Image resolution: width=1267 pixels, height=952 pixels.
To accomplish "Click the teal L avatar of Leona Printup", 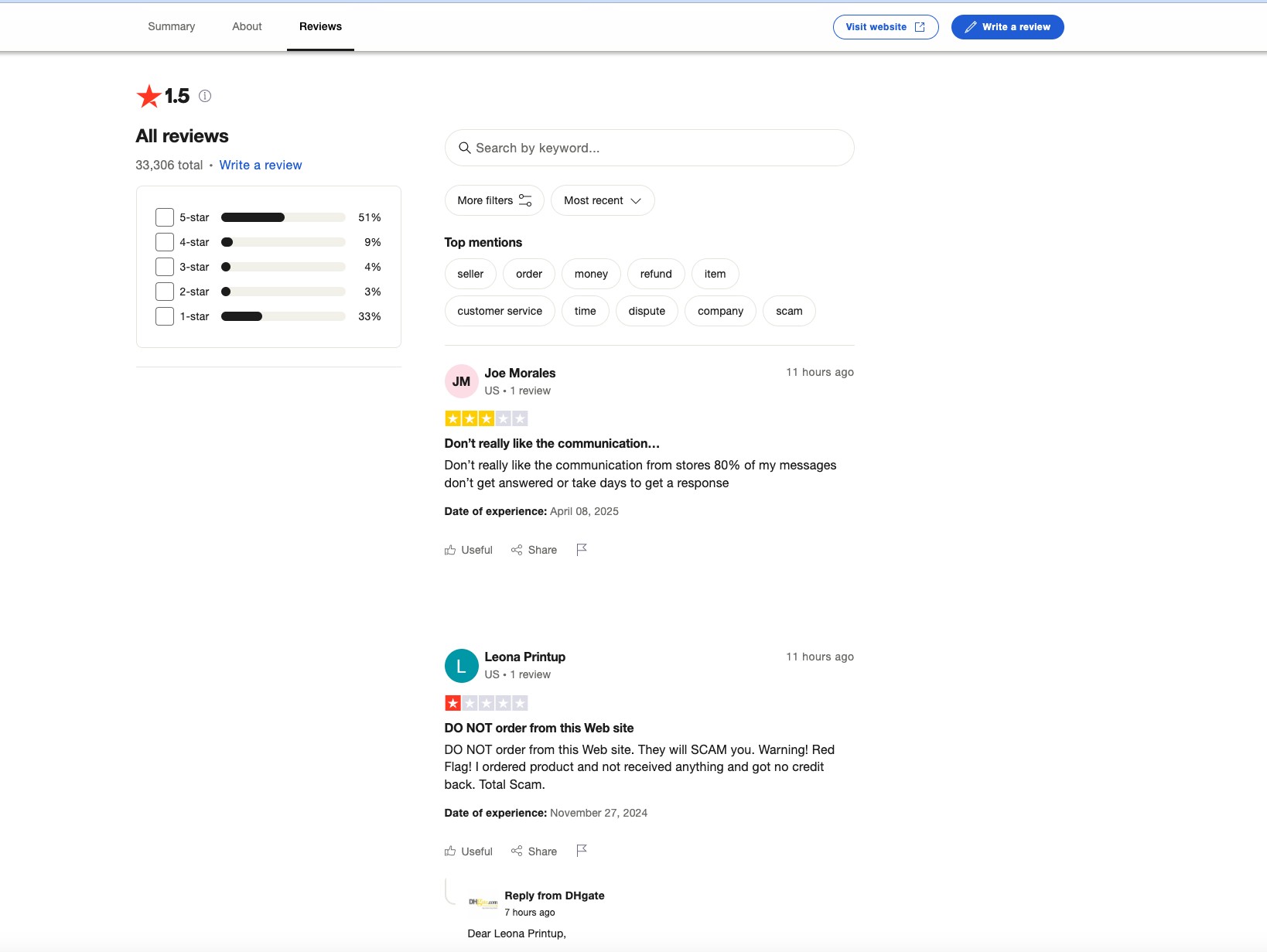I will tap(462, 666).
